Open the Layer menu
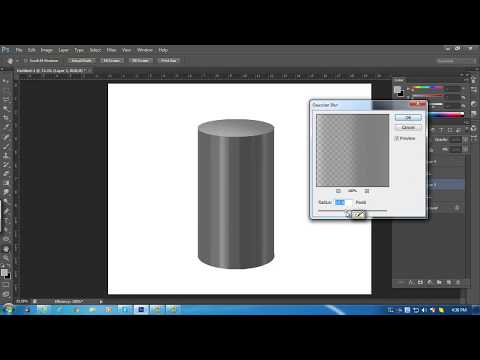 click(x=63, y=50)
